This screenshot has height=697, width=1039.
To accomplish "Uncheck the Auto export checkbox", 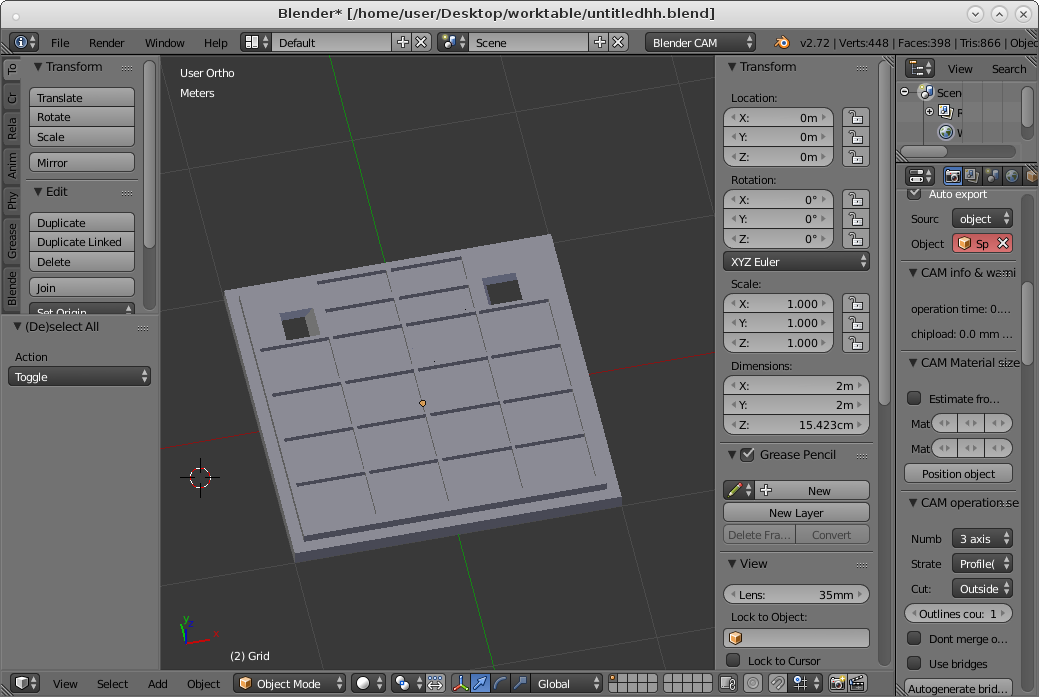I will coord(914,193).
